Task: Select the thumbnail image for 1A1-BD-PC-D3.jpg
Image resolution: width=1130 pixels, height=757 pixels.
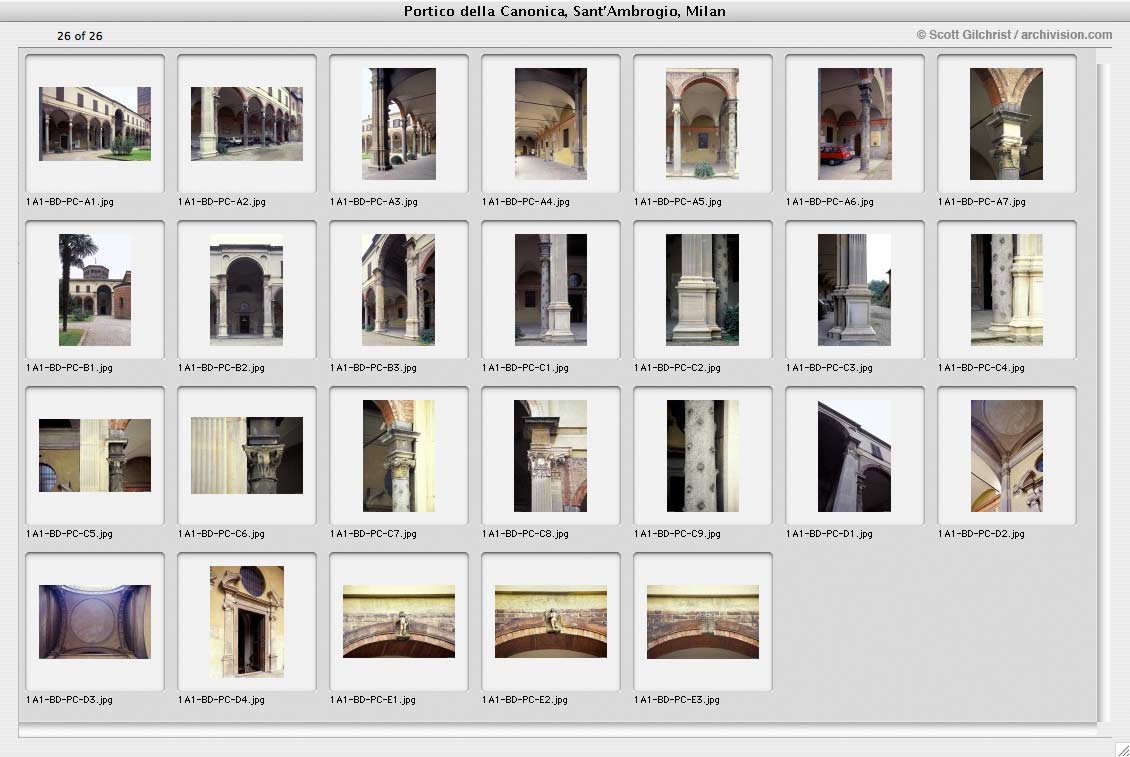Action: click(x=94, y=621)
